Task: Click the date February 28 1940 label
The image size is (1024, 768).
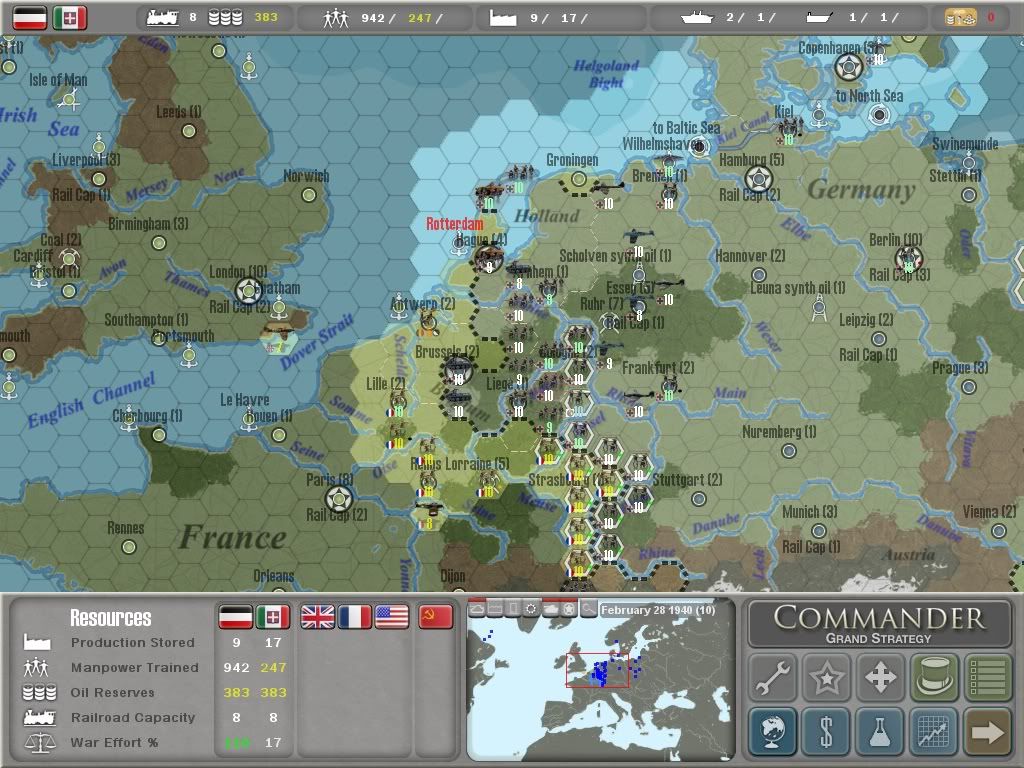Action: [x=658, y=610]
